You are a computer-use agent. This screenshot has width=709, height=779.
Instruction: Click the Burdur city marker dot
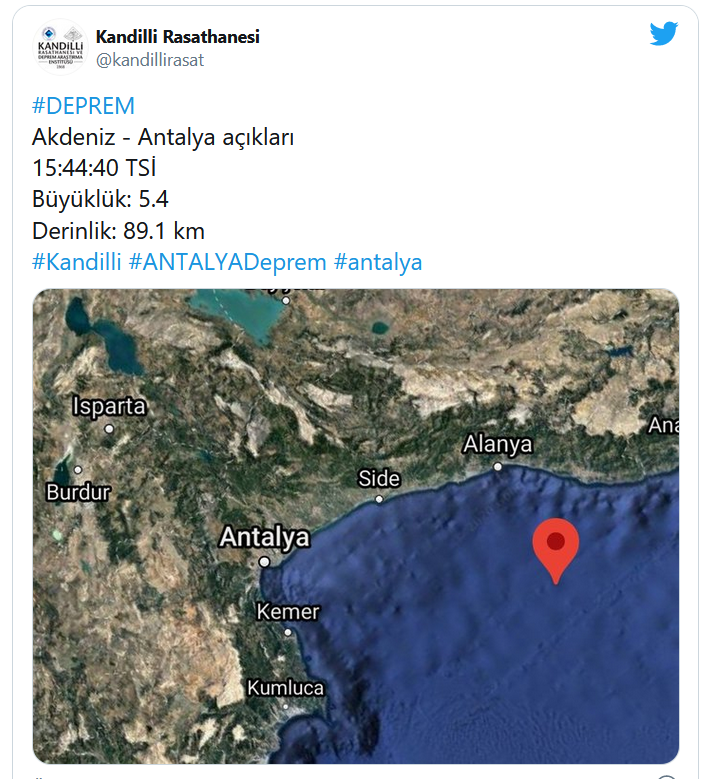(x=78, y=469)
